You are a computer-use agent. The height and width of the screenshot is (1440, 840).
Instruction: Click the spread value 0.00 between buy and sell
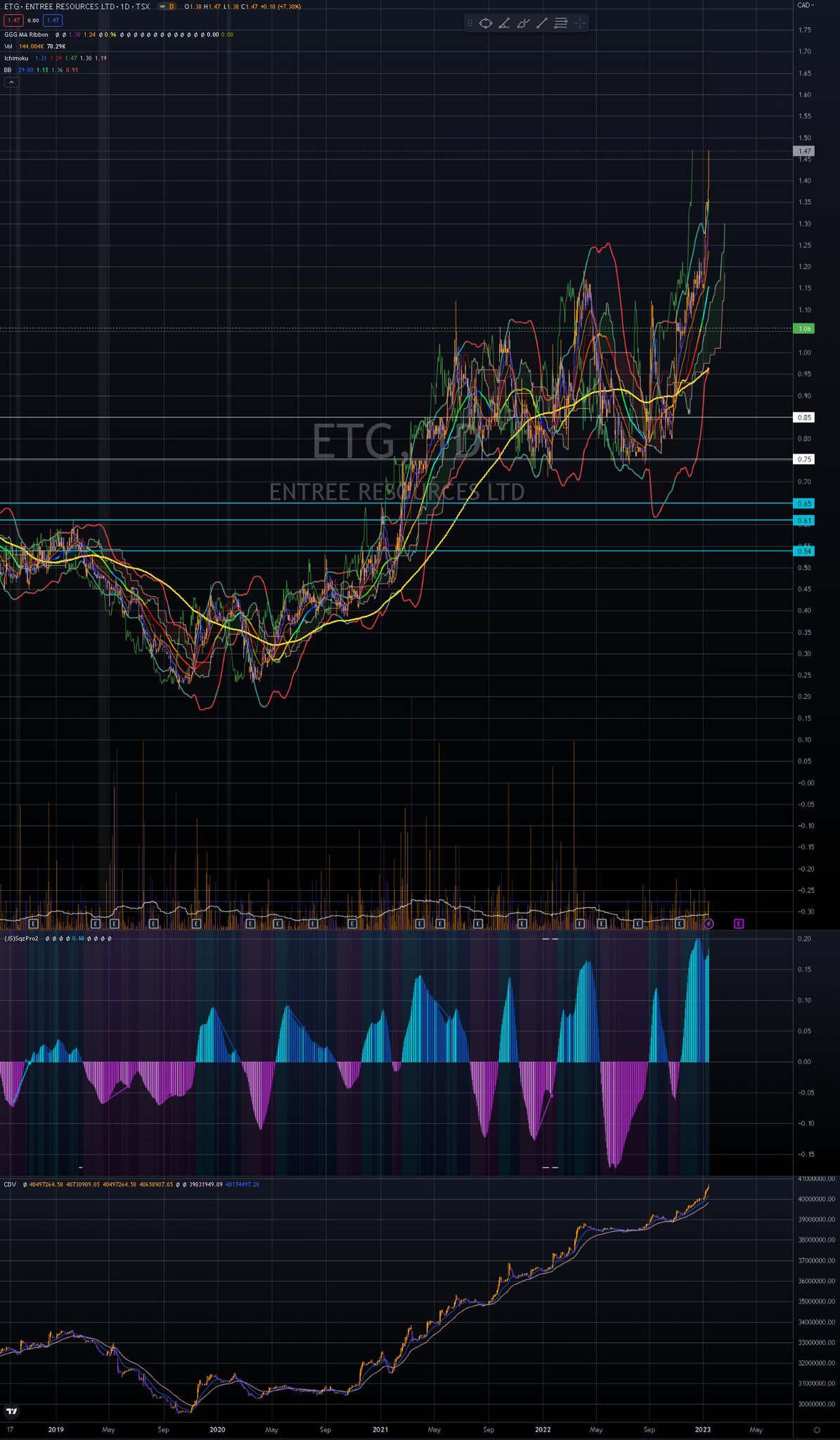pos(33,20)
